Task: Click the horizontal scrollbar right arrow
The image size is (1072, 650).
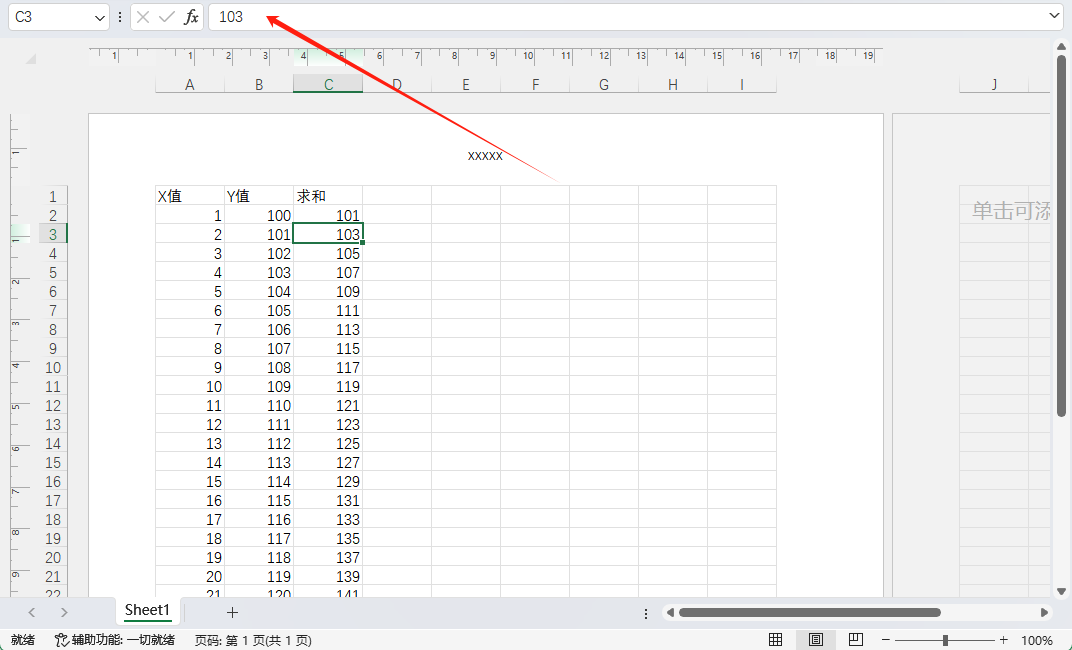Action: pyautogui.click(x=1045, y=612)
